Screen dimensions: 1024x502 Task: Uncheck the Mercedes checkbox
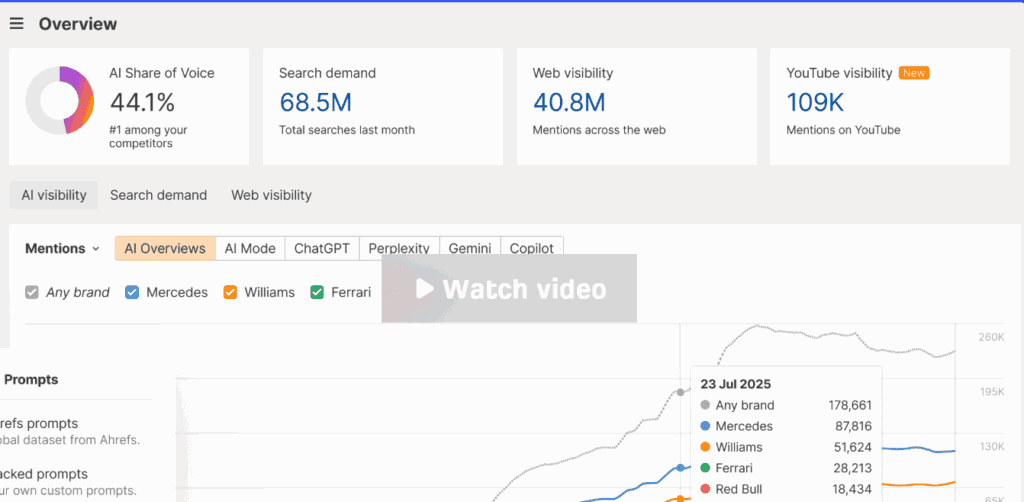tap(132, 292)
